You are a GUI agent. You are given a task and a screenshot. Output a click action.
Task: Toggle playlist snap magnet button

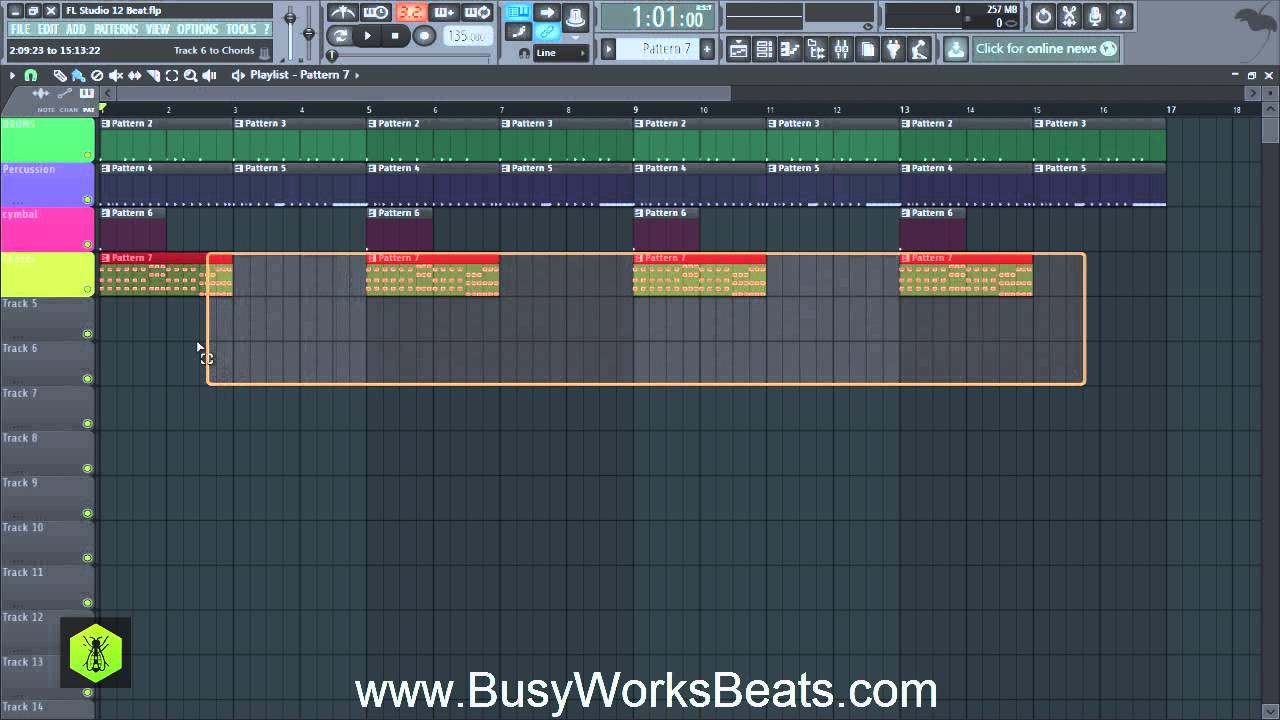coord(31,75)
